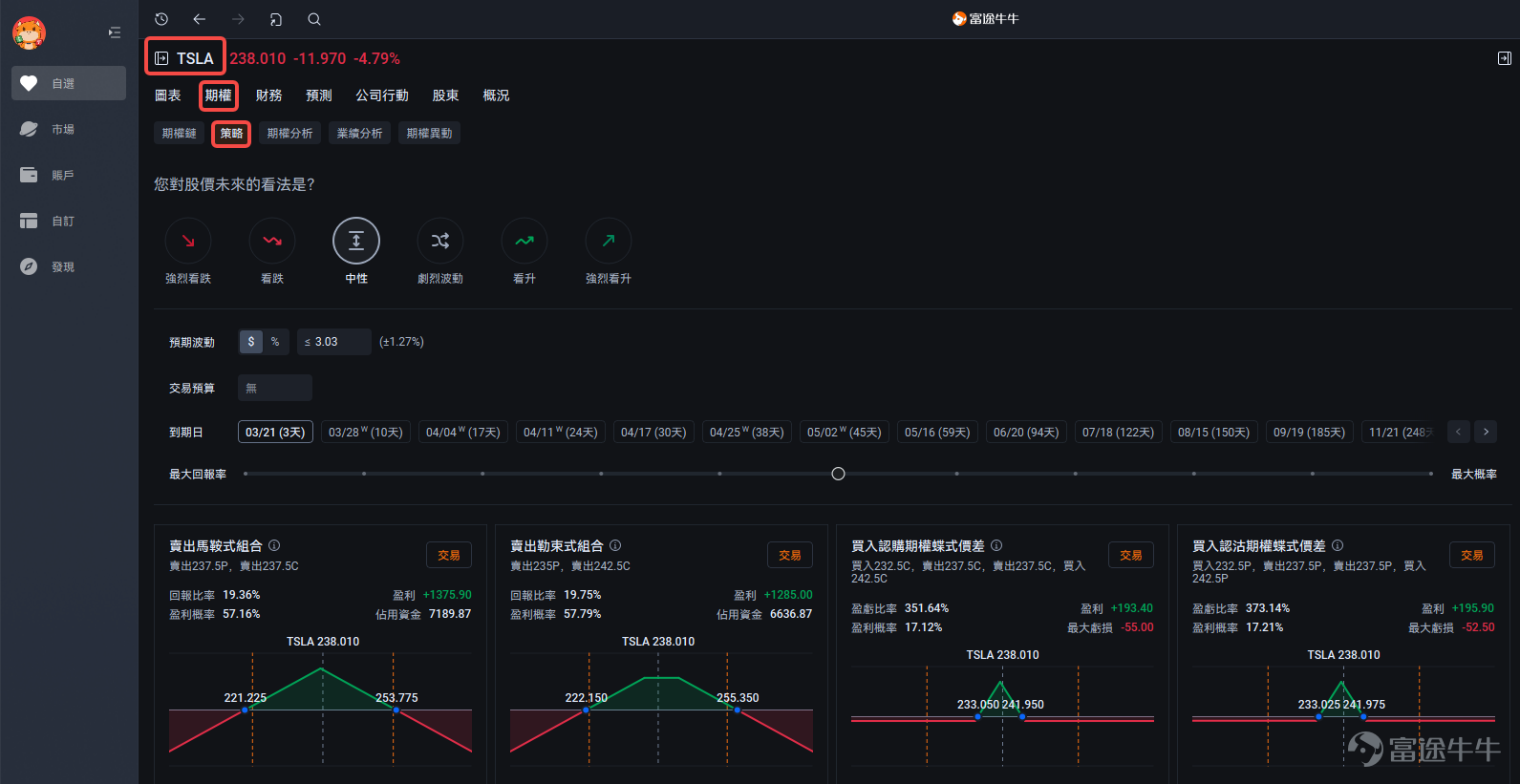
Task: Show later expiry dates with right chevron
Action: tap(1486, 433)
